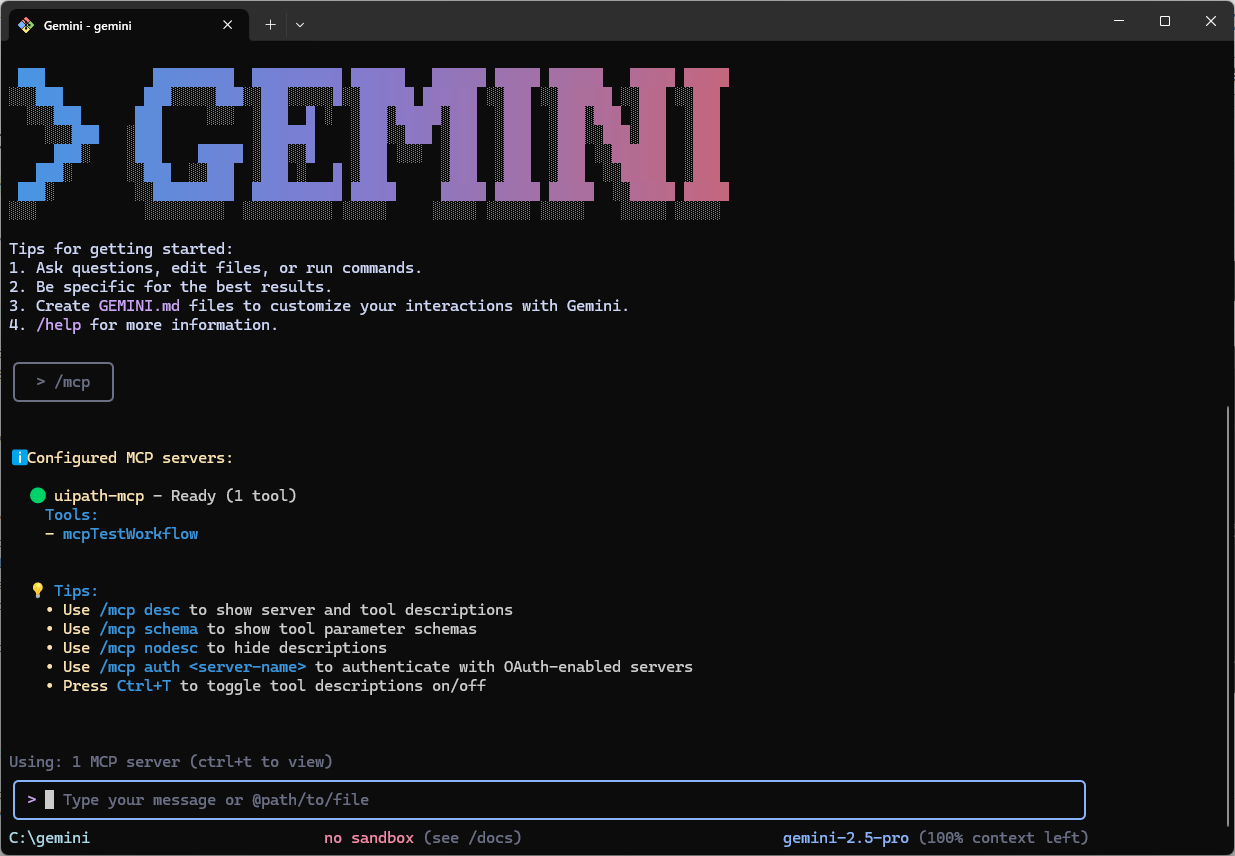1235x856 pixels.
Task: Click the 'C:\gemini' path in footer
Action: 49,838
